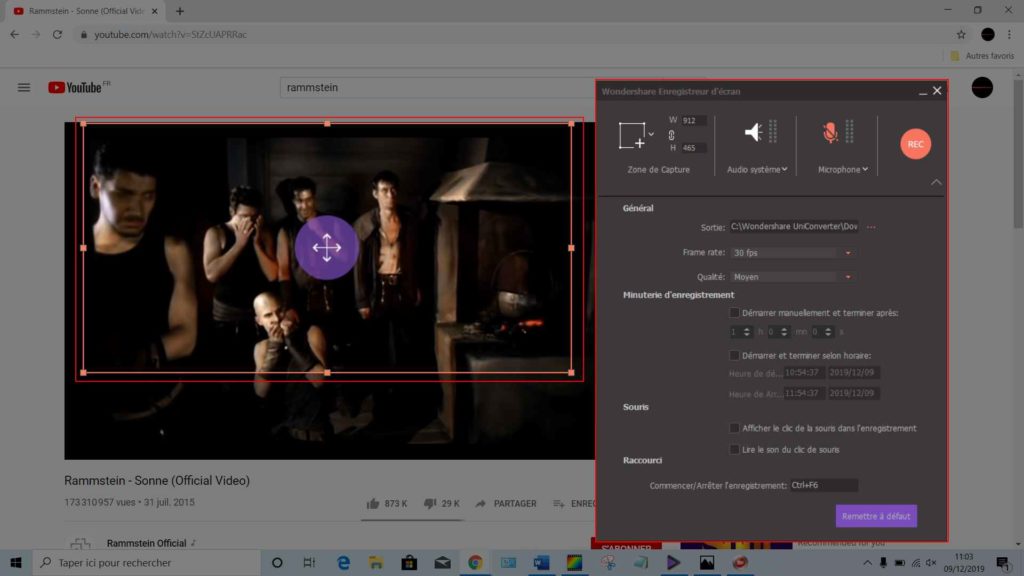Viewport: 1024px width, 576px height.
Task: Mute the system audio speaker icon
Action: (x=753, y=132)
